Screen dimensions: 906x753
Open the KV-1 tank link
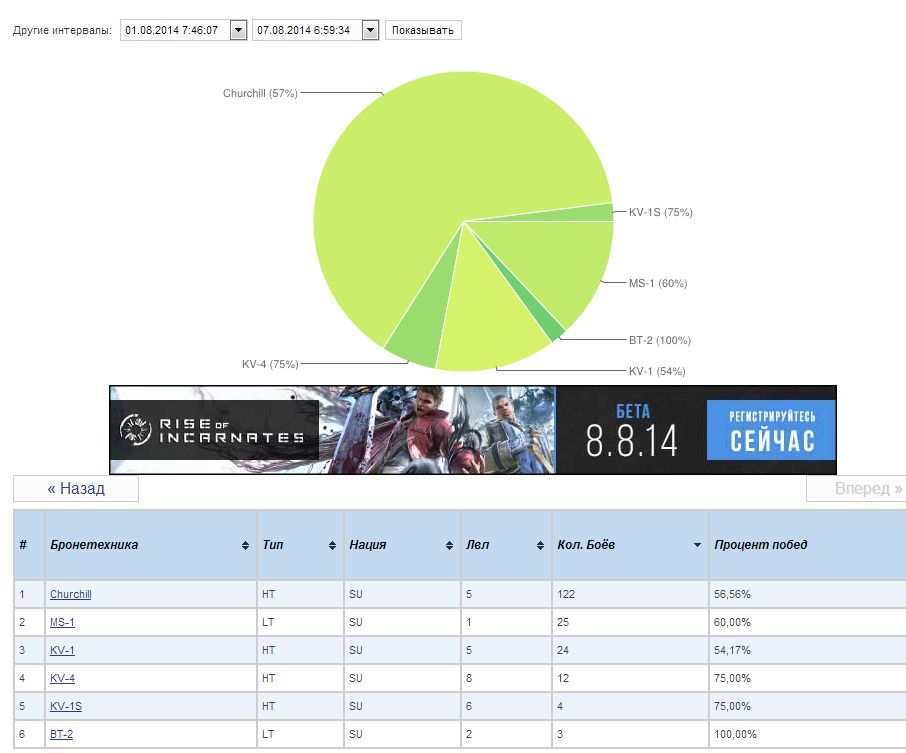coord(62,650)
